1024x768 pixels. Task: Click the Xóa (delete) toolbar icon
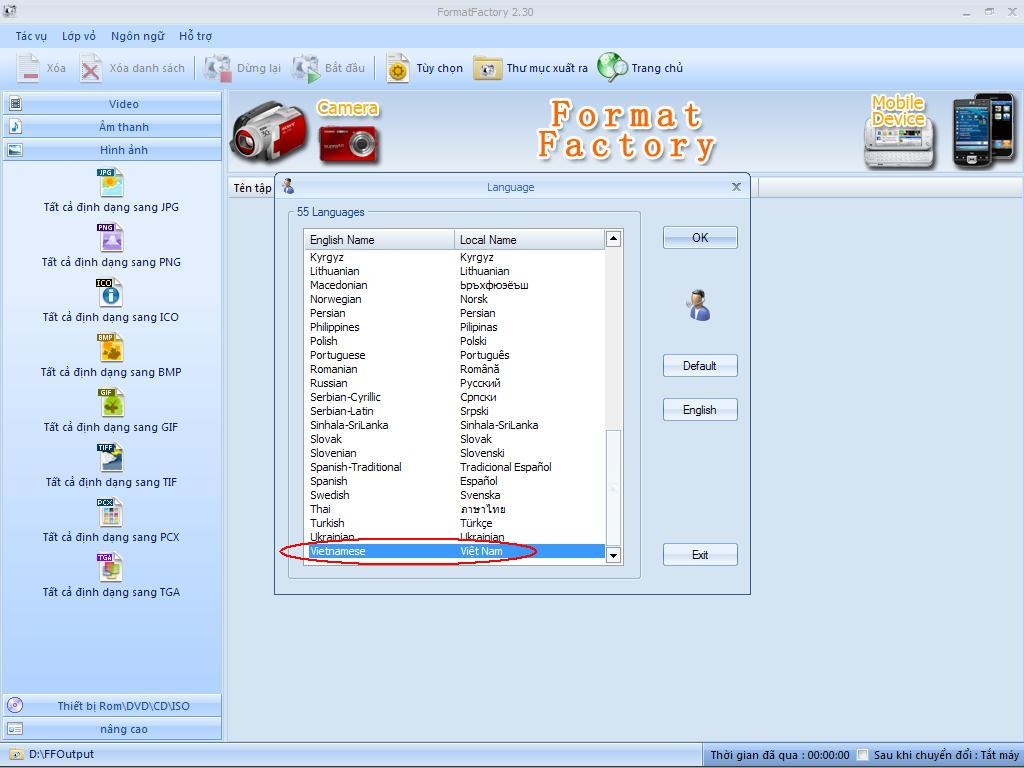28,68
